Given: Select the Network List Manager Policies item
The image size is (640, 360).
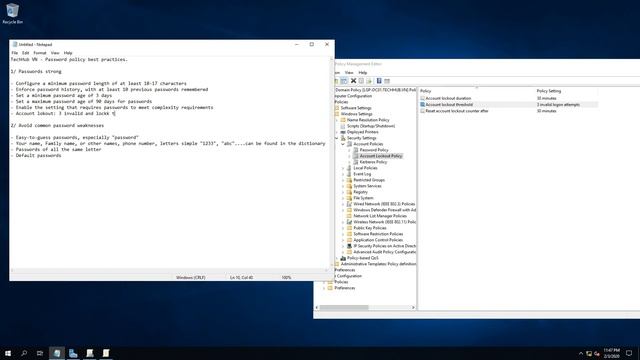Looking at the screenshot, I should click(x=380, y=216).
